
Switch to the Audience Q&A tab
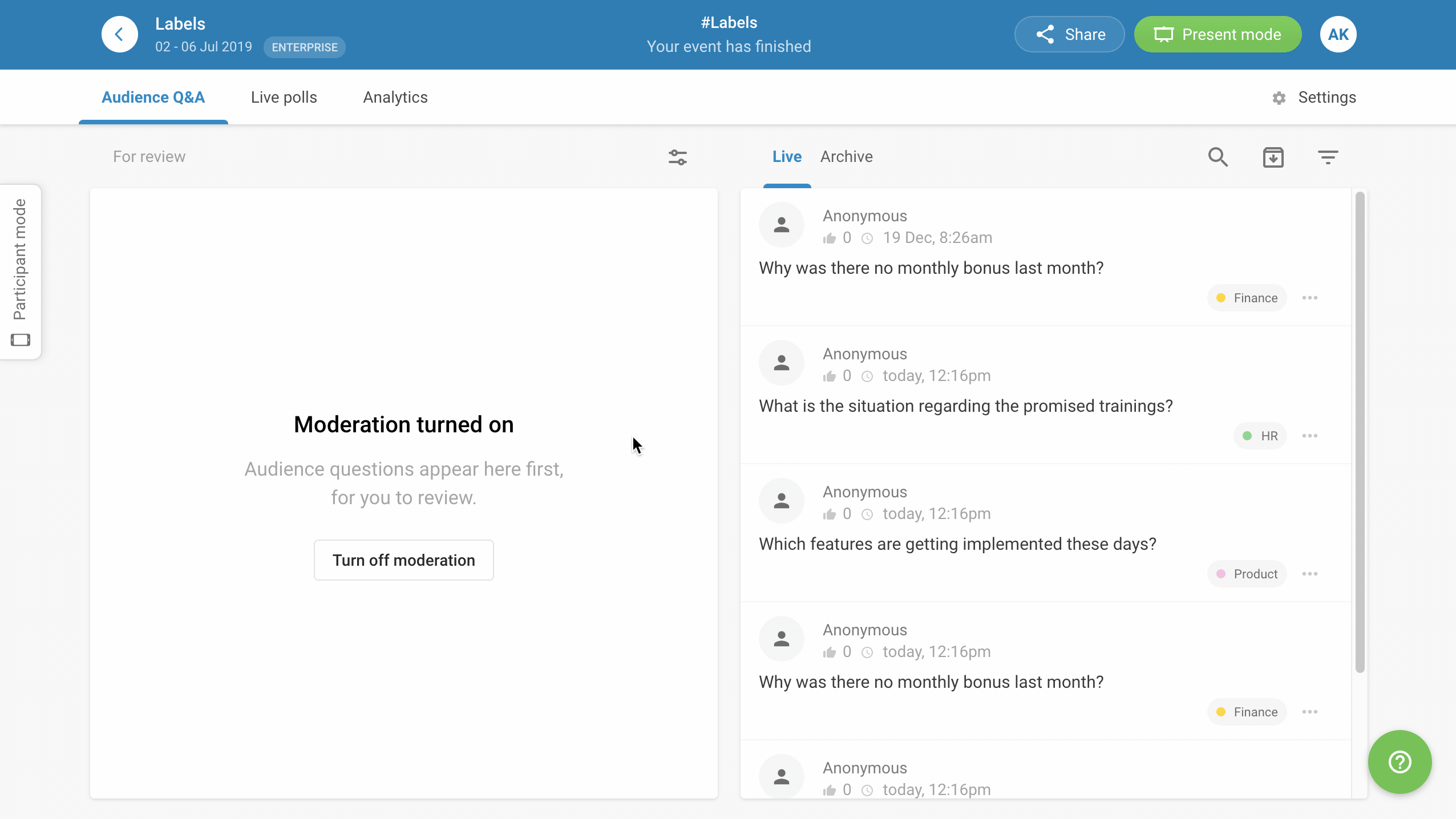(153, 98)
